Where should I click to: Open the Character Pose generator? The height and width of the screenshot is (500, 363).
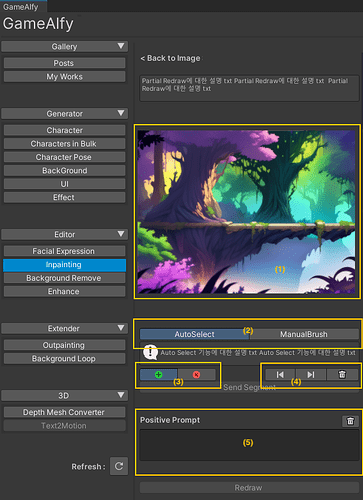[64, 157]
